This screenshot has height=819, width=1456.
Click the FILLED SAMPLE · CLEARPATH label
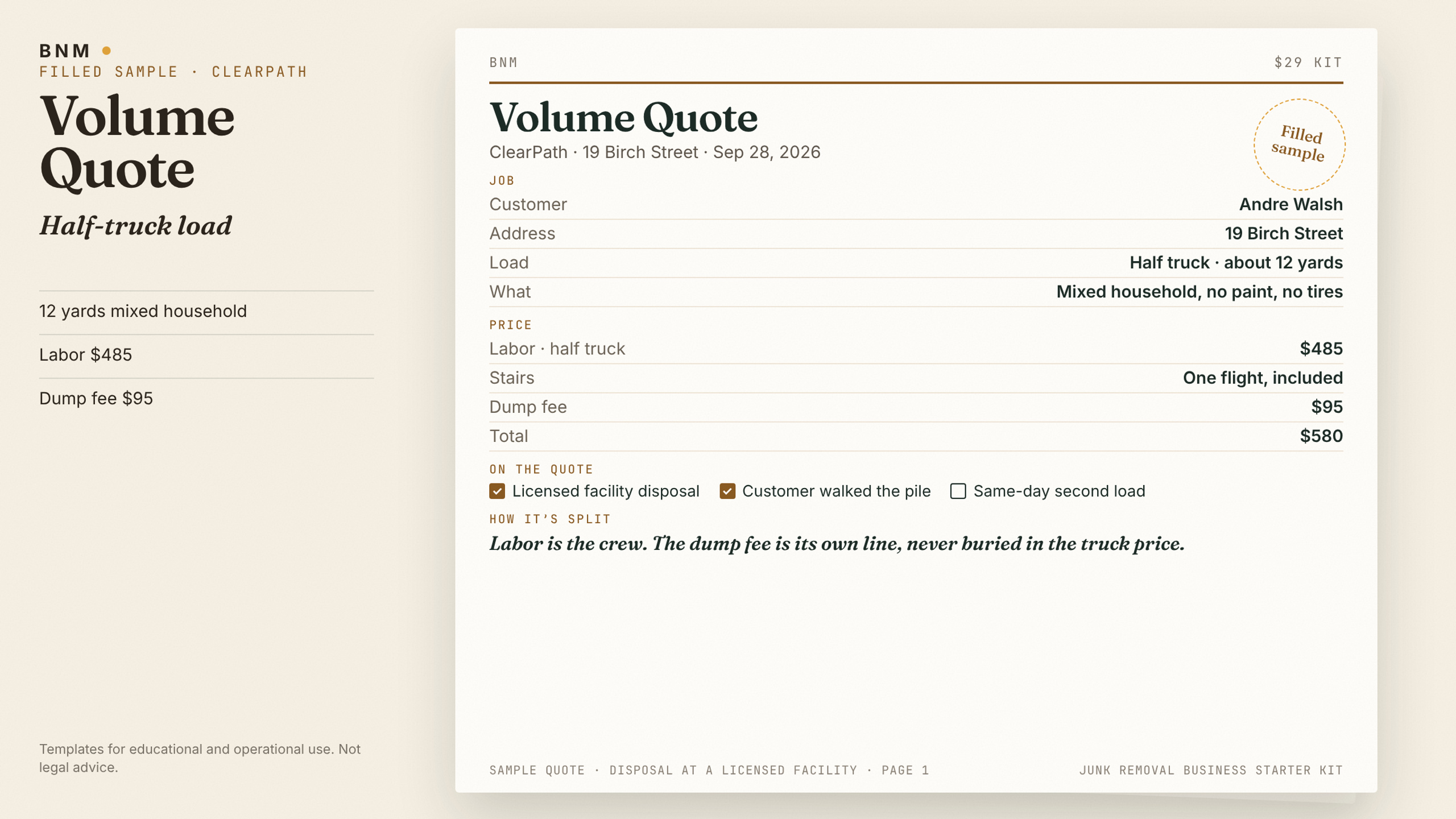tap(173, 72)
